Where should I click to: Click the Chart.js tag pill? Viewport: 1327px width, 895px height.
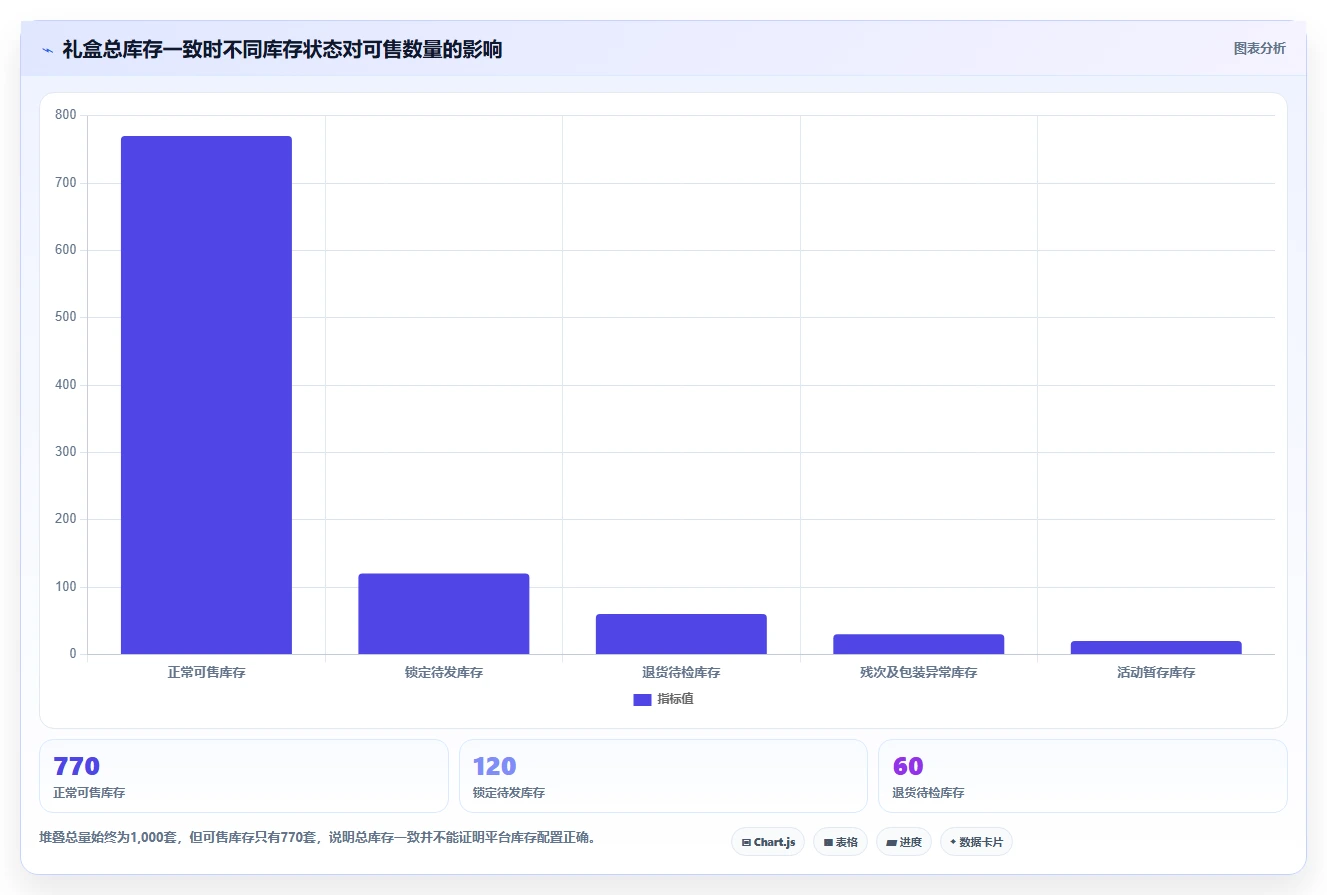click(768, 842)
